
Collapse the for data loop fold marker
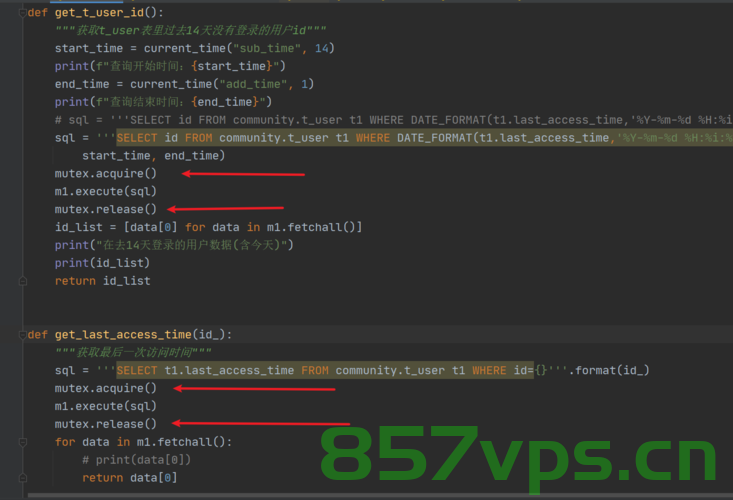(x=22, y=442)
